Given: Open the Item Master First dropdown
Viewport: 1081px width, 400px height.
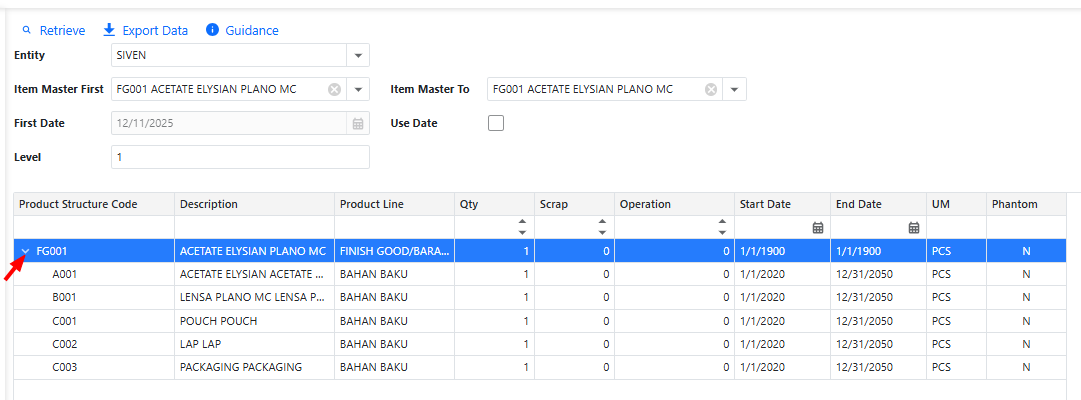Looking at the screenshot, I should [358, 90].
